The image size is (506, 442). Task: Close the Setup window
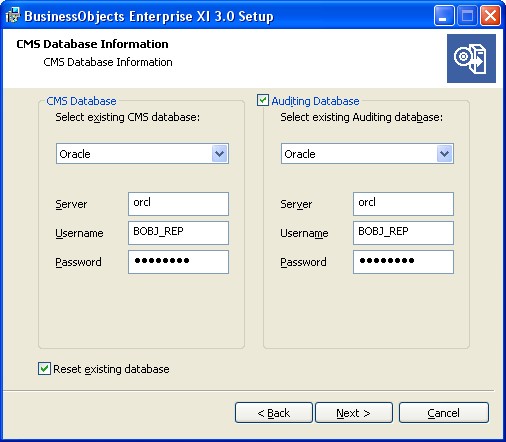pyautogui.click(x=490, y=16)
